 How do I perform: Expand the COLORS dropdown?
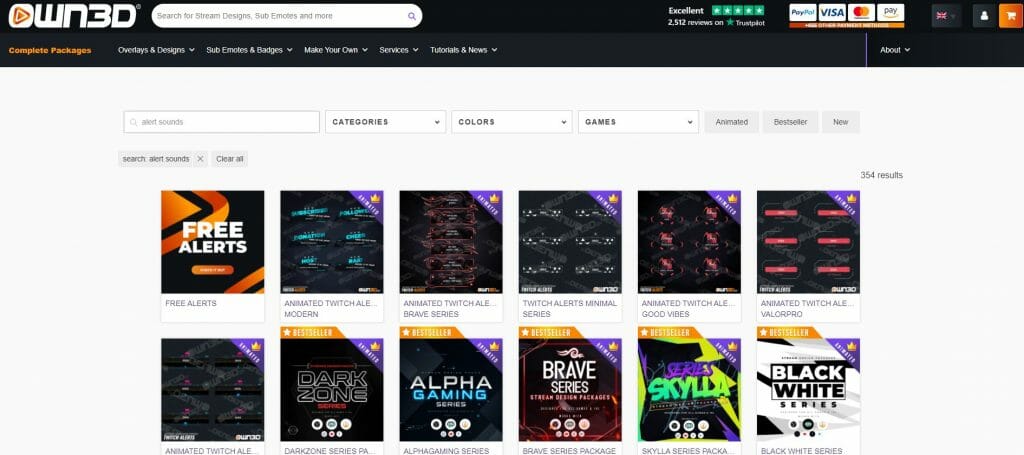tap(511, 122)
